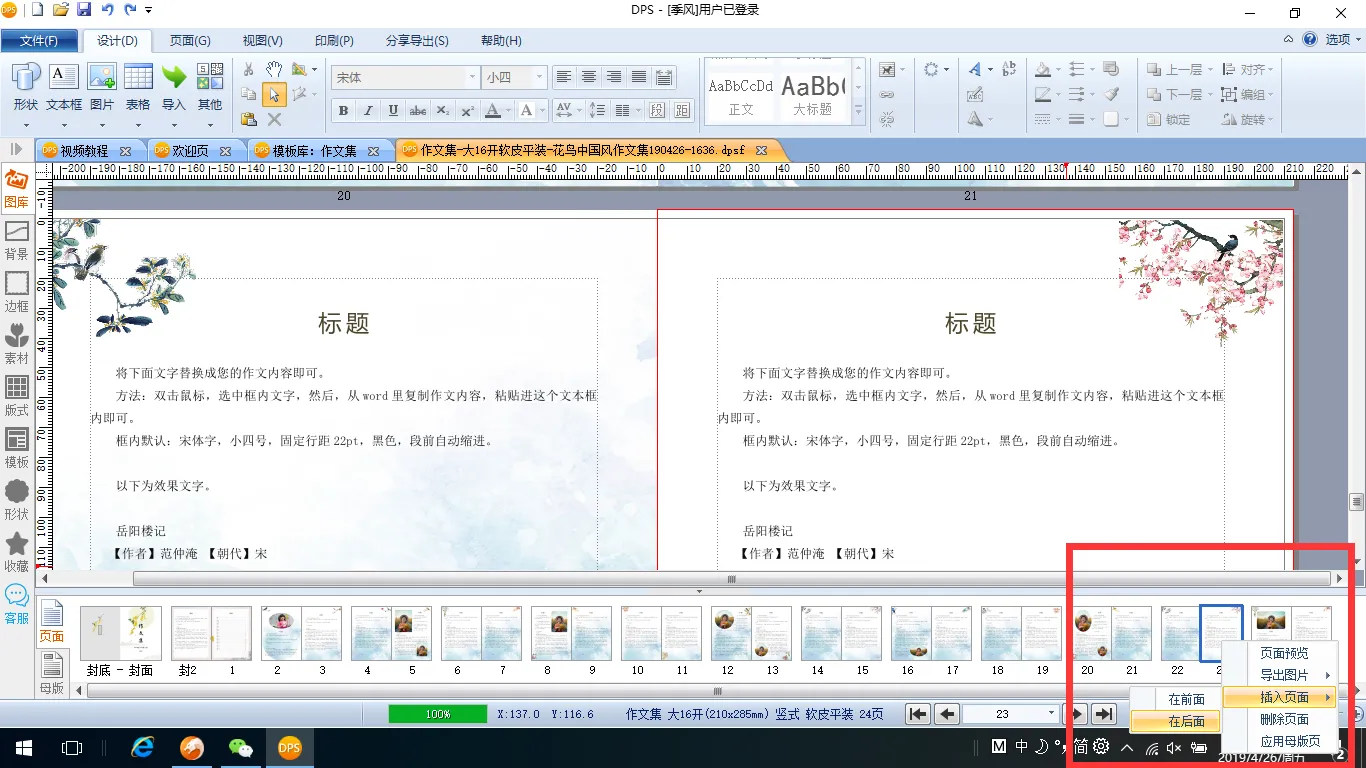1366x768 pixels.
Task: Toggle underline text formatting
Action: click(x=393, y=111)
